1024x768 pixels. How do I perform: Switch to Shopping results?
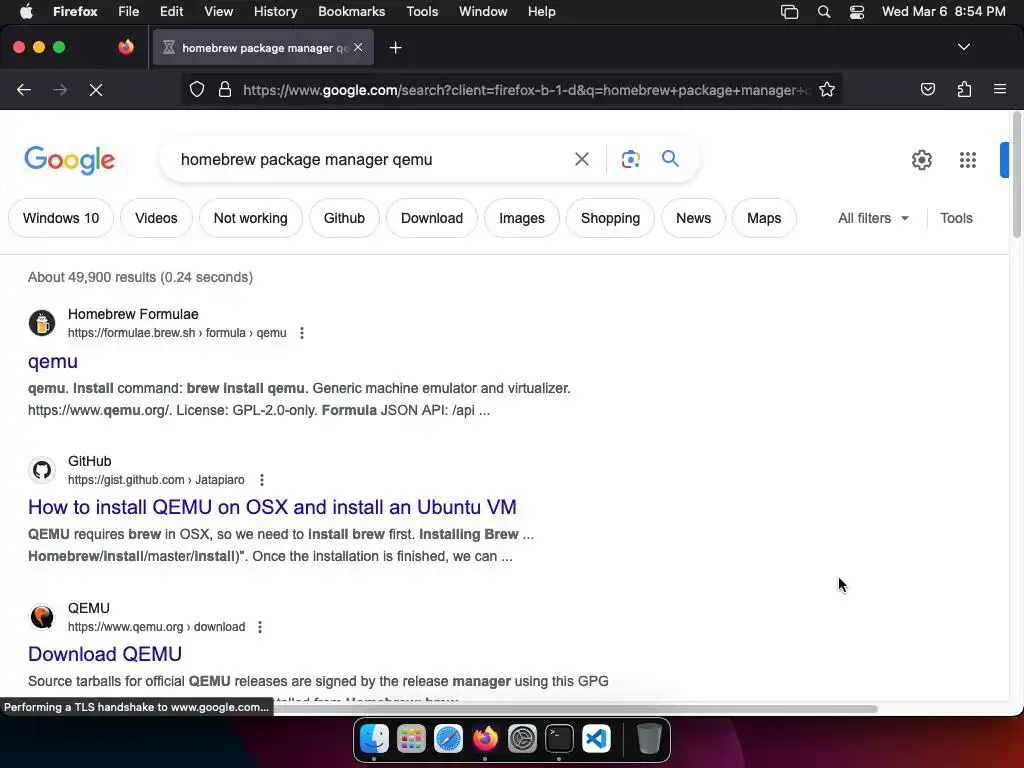611,218
